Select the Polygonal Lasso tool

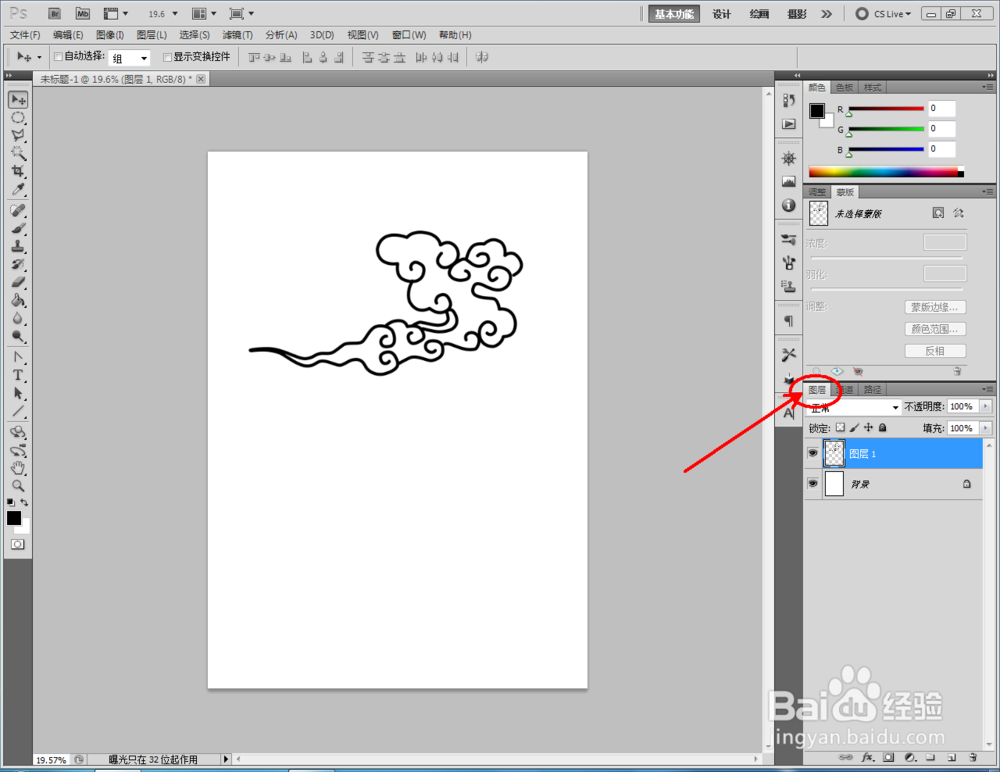[x=18, y=136]
